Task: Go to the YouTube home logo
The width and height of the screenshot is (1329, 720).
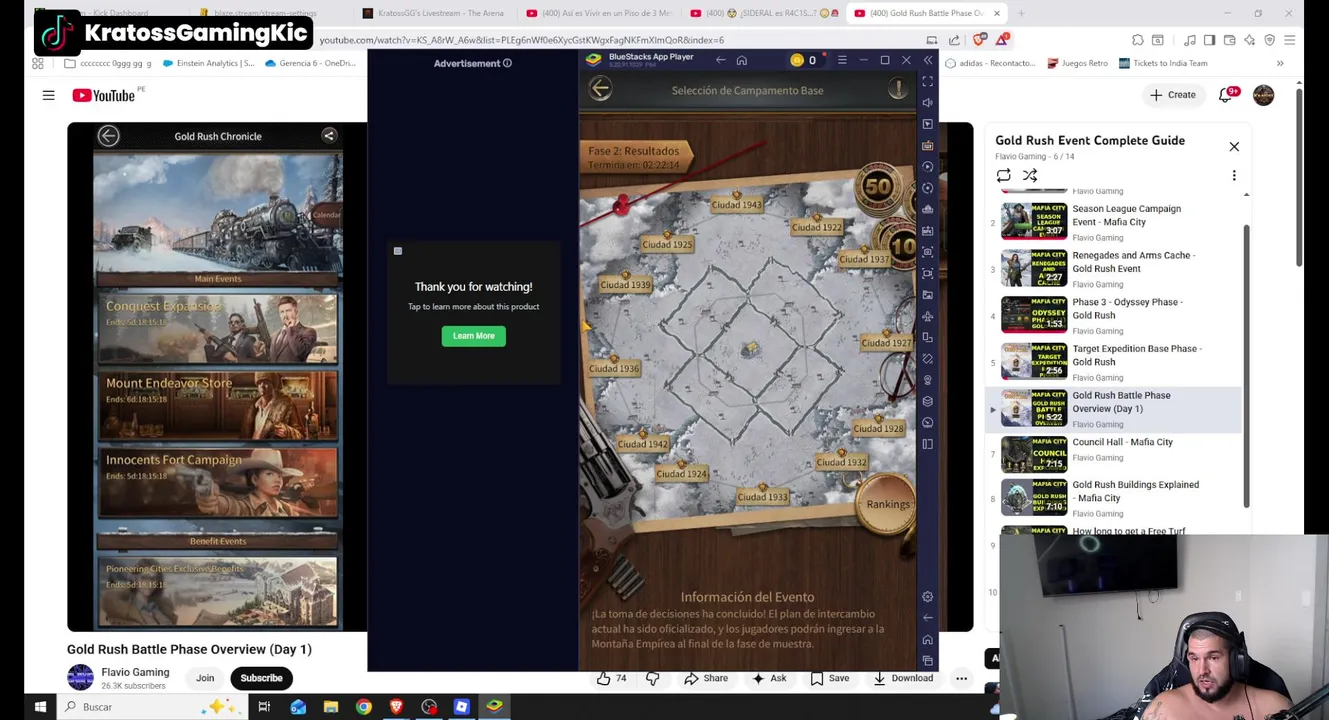Action: pos(104,95)
